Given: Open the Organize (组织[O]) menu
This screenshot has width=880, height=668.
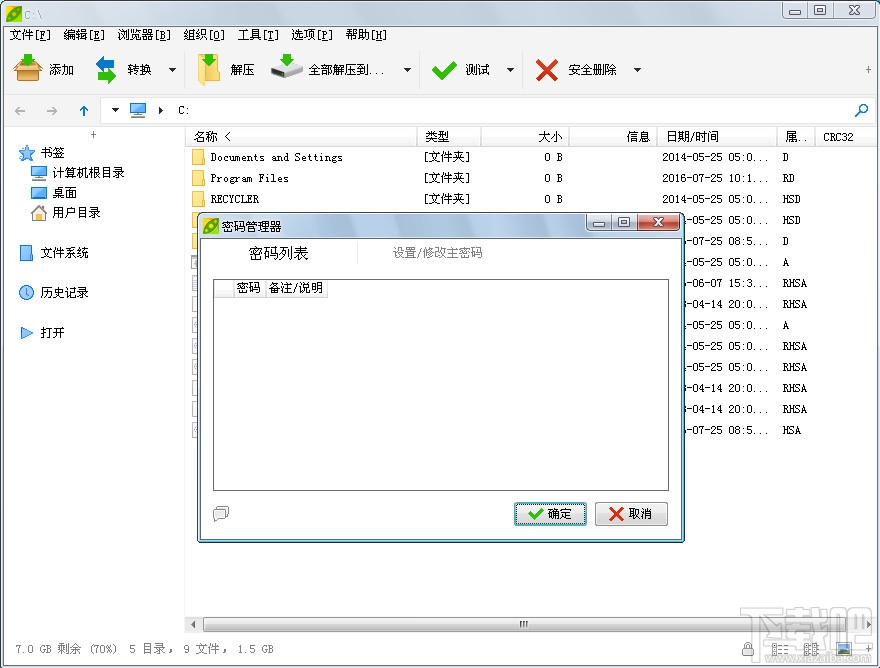Looking at the screenshot, I should 204,35.
